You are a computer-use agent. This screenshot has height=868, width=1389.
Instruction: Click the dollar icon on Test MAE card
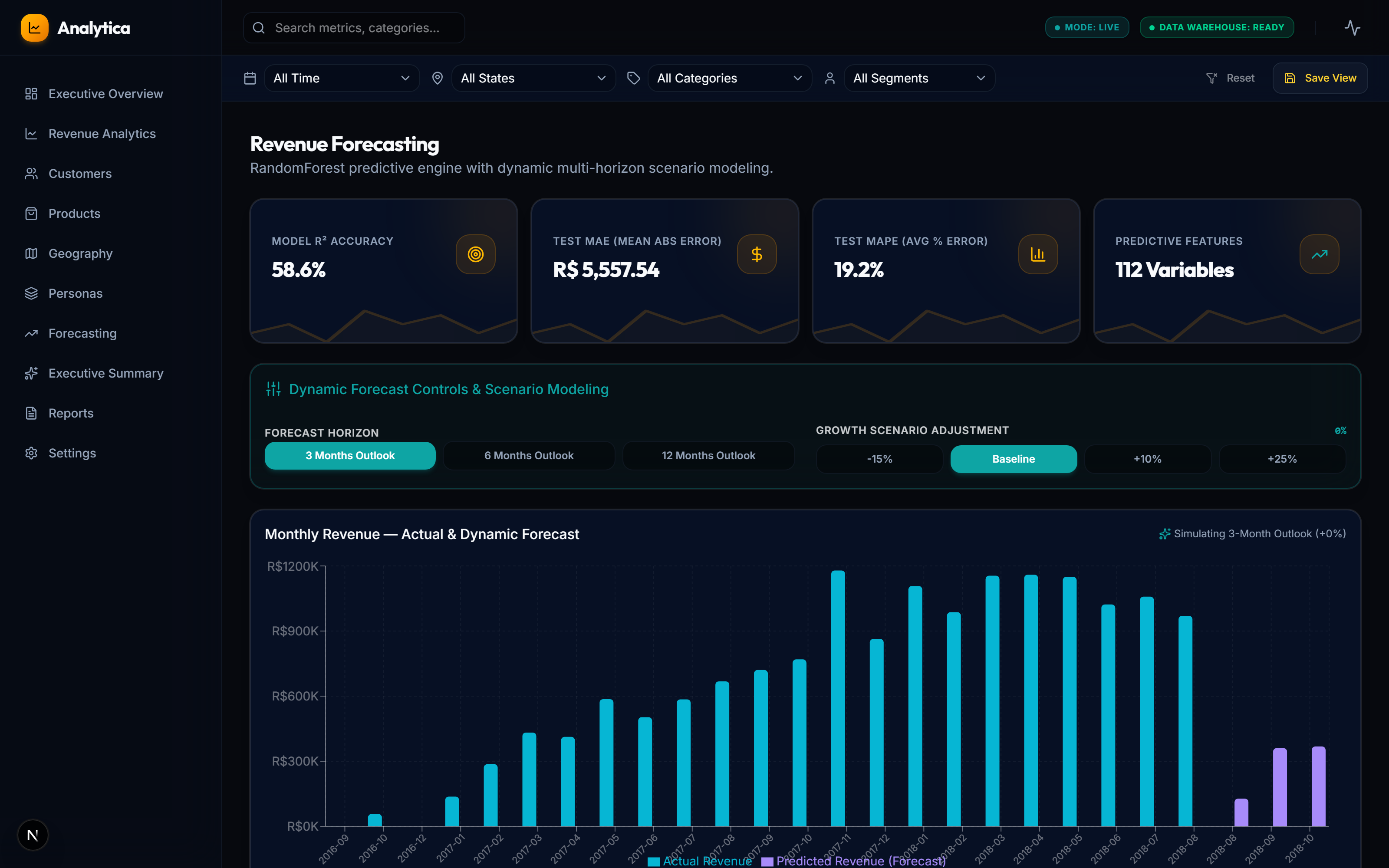click(x=757, y=254)
